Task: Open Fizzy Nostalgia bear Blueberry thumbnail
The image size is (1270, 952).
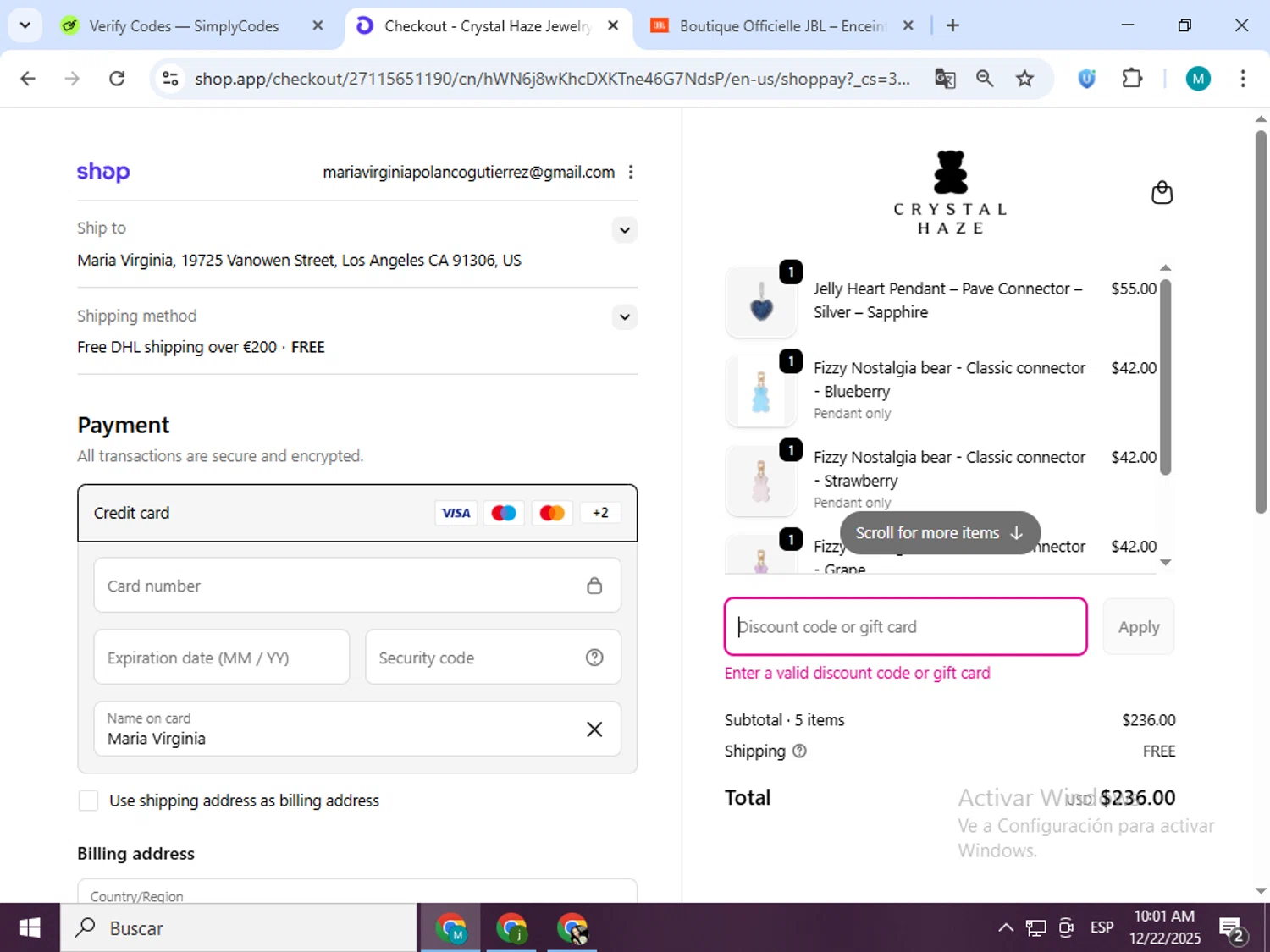Action: click(761, 391)
